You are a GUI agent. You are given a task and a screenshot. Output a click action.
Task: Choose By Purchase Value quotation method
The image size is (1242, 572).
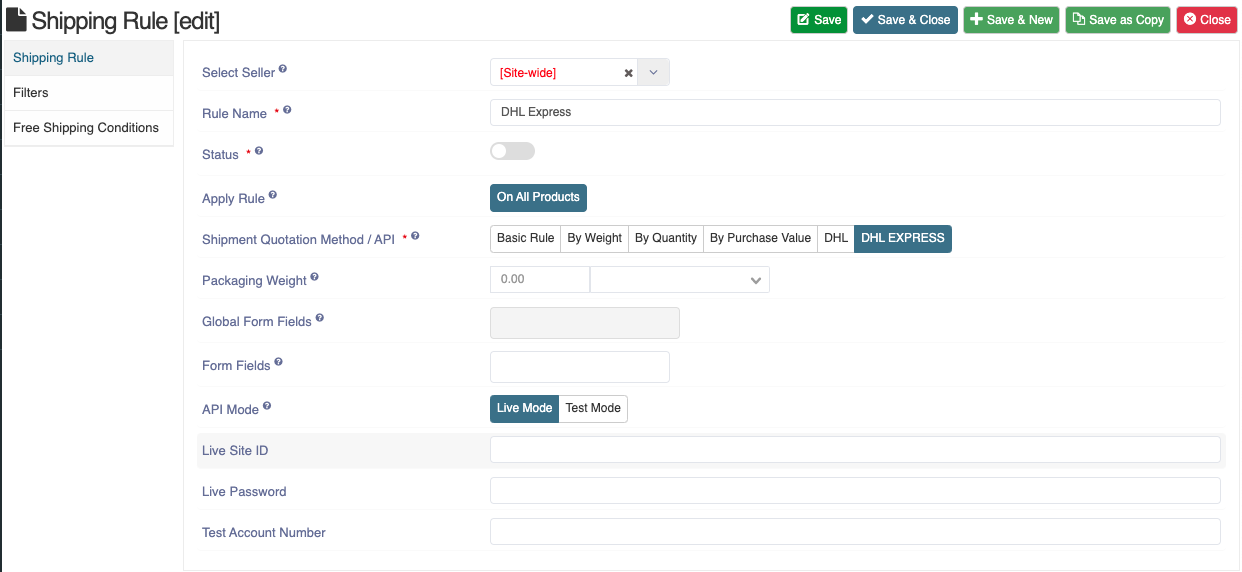[760, 238]
